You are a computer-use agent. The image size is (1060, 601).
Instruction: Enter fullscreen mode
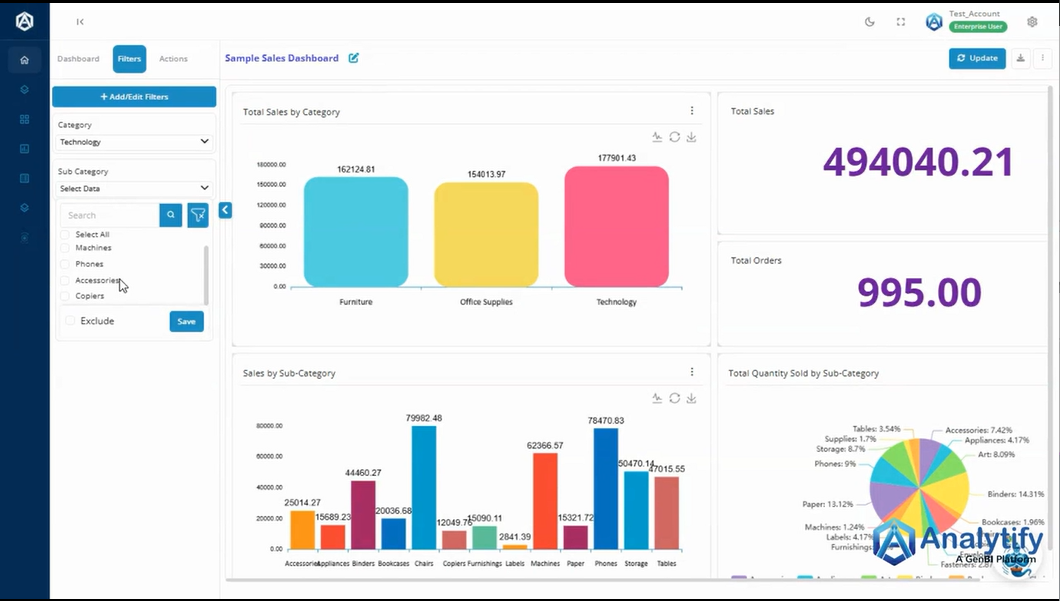click(x=900, y=22)
